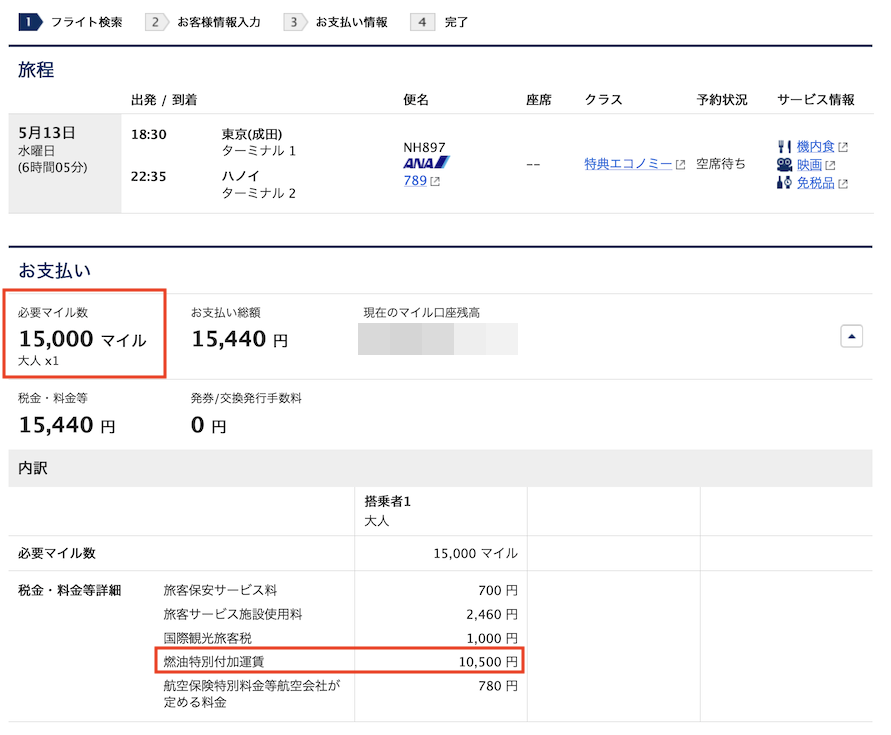Click the external link icon next to 特典エコノミー
The width and height of the screenshot is (891, 735).
pyautogui.click(x=683, y=164)
